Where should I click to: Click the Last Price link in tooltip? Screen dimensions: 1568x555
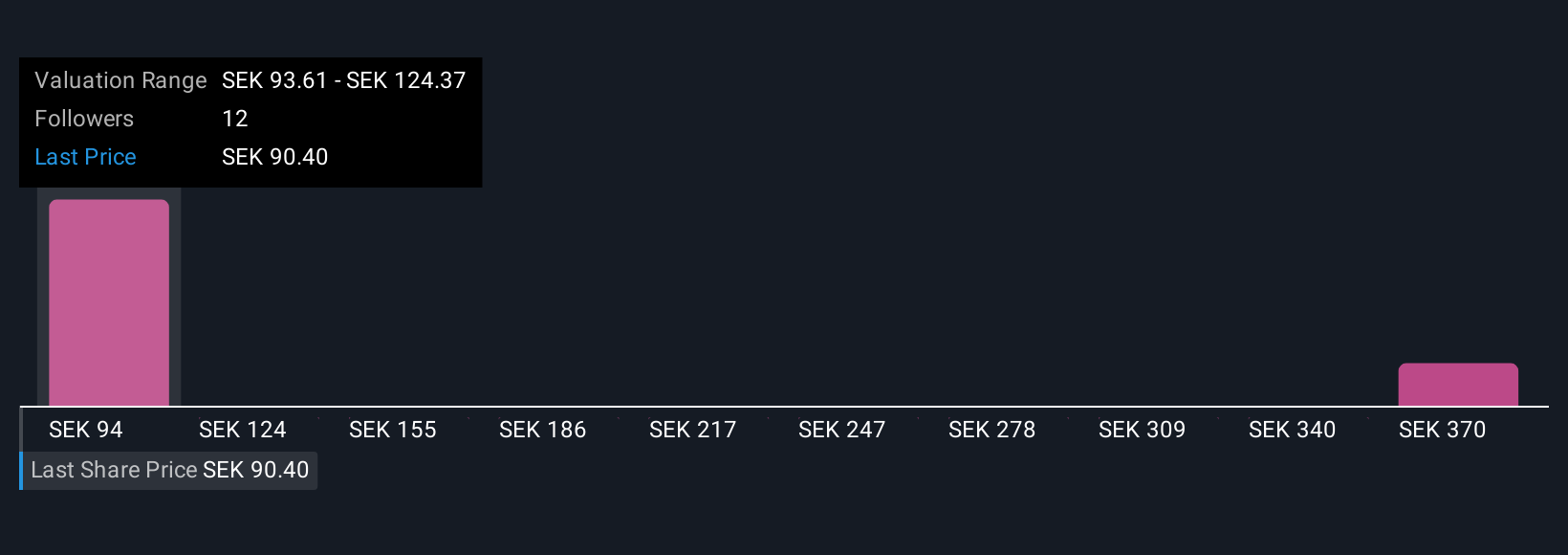point(85,157)
